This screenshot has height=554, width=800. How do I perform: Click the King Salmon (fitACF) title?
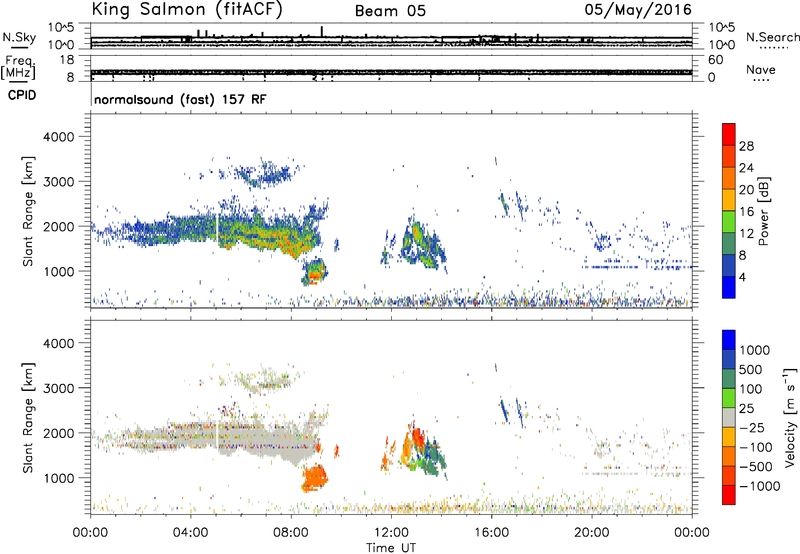[187, 9]
